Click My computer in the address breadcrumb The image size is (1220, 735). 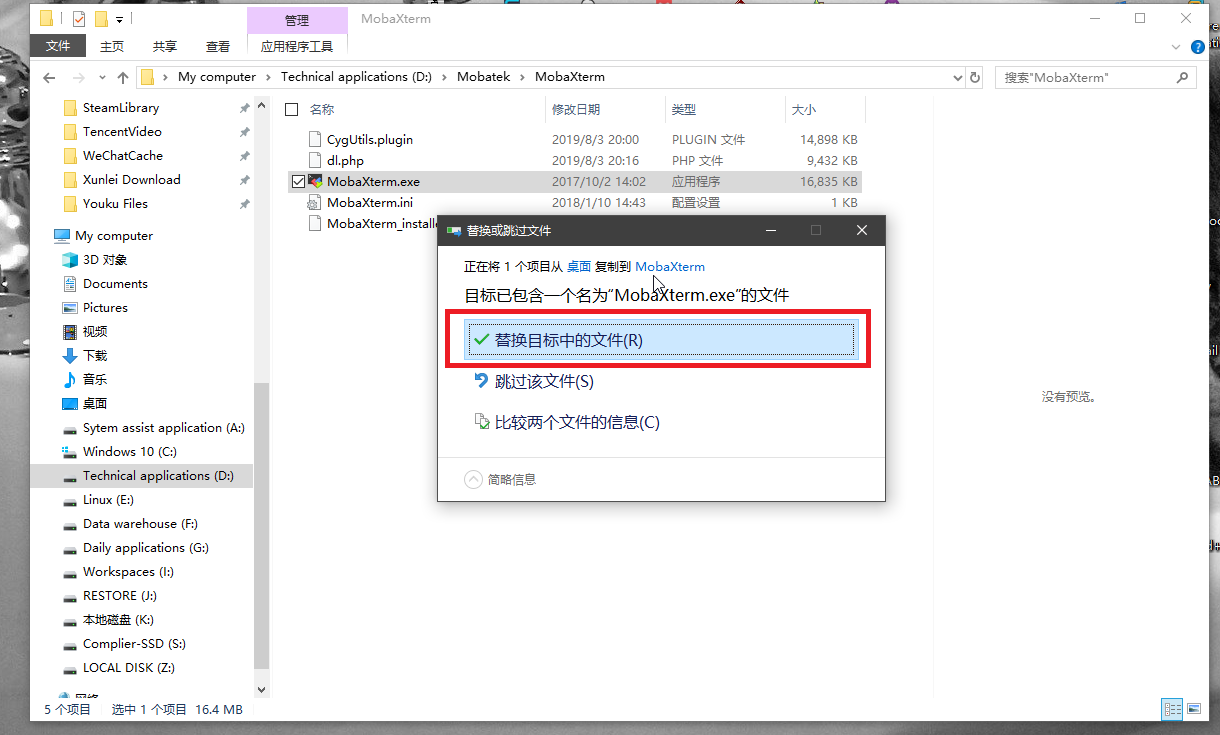pyautogui.click(x=217, y=77)
